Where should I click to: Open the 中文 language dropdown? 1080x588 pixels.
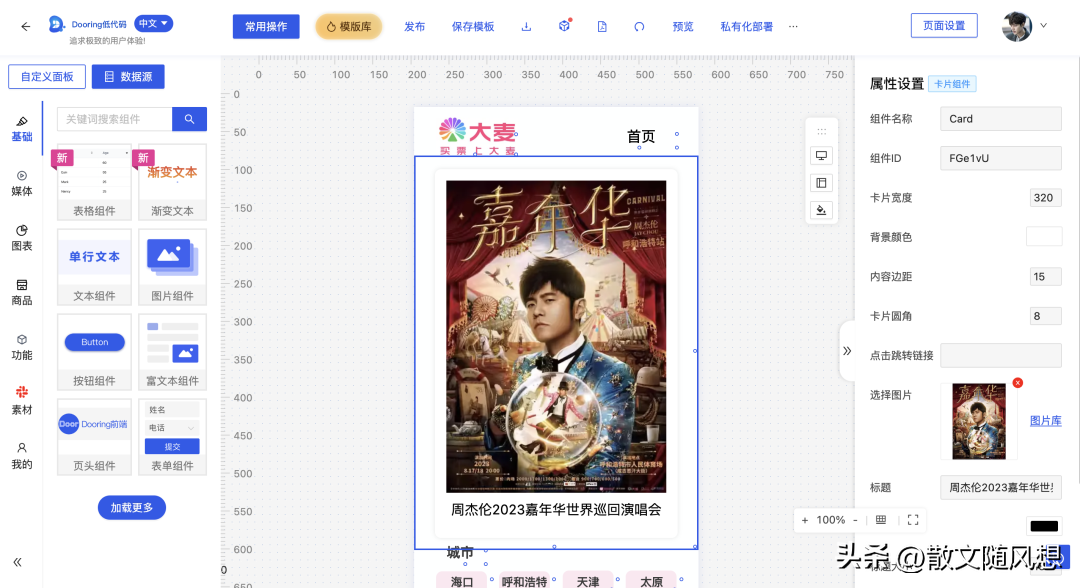pyautogui.click(x=154, y=23)
